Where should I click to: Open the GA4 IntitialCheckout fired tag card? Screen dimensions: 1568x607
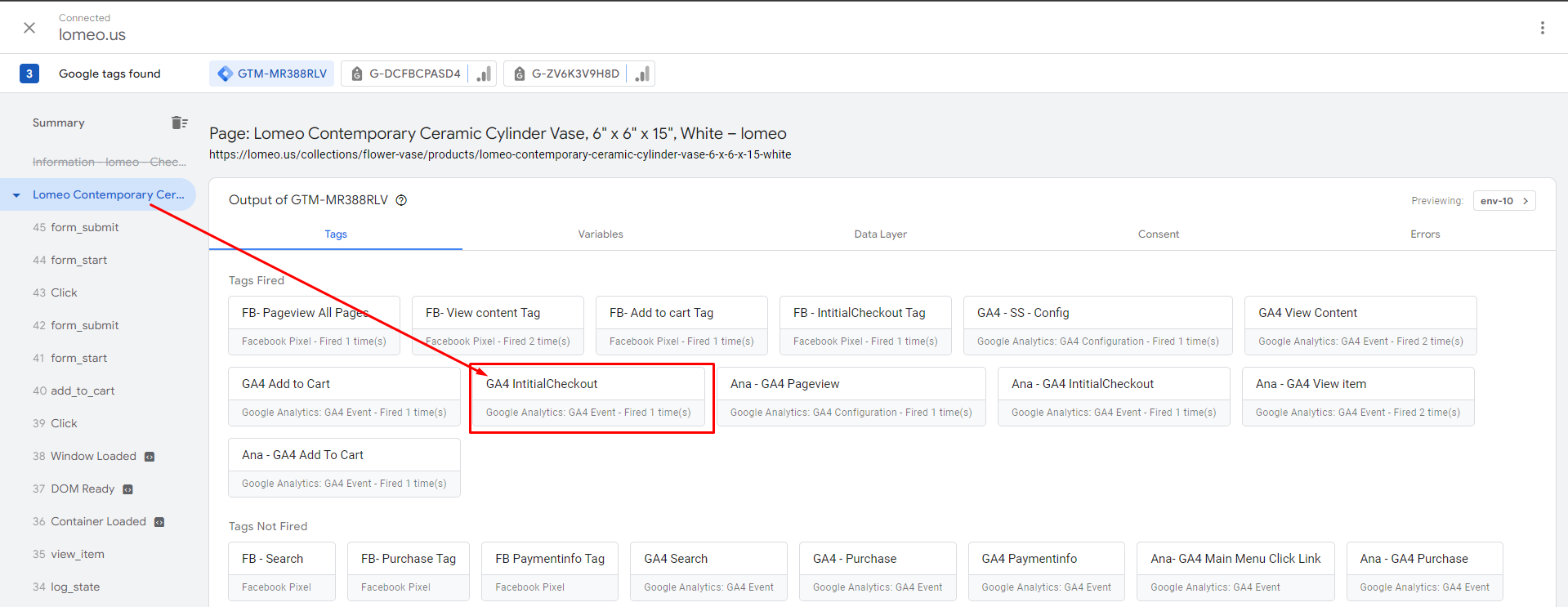(x=587, y=397)
